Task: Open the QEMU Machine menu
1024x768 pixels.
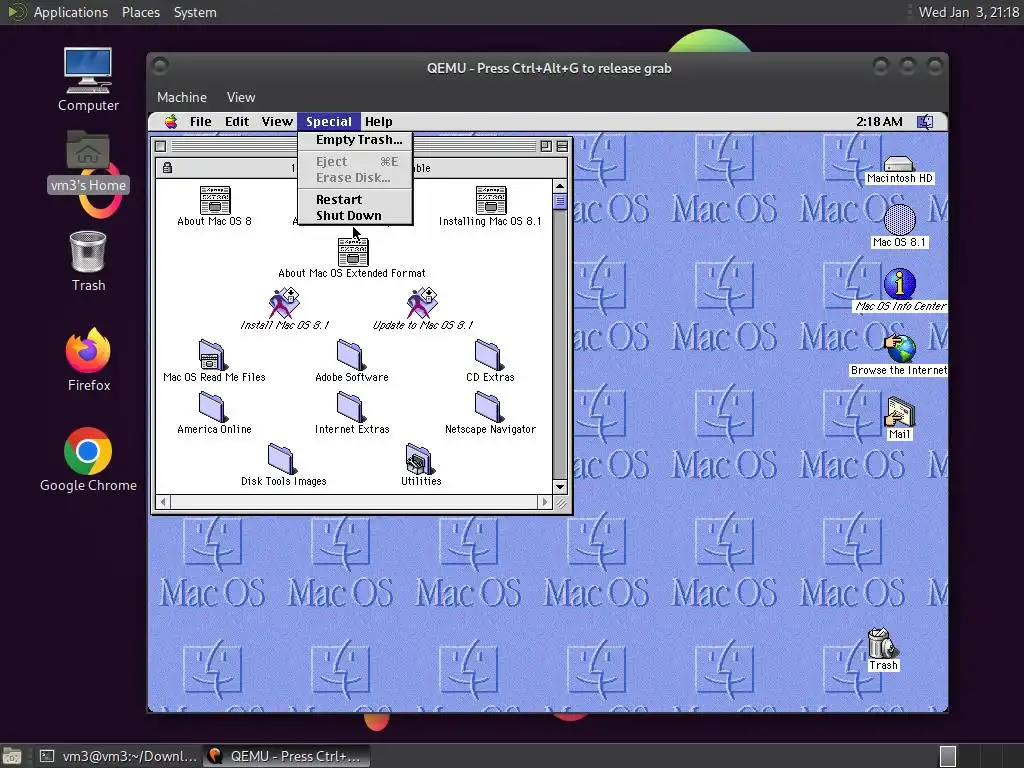Action: pyautogui.click(x=182, y=97)
